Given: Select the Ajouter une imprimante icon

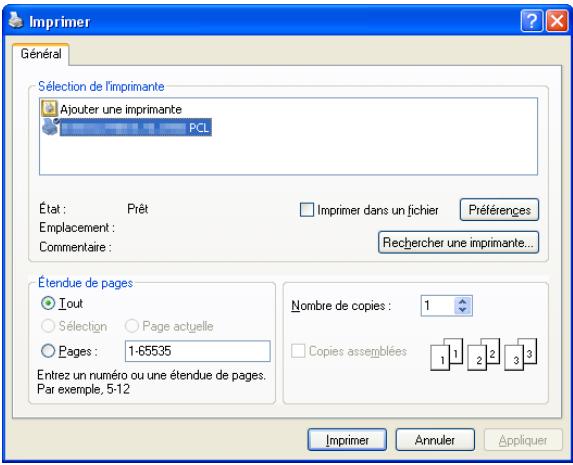Looking at the screenshot, I should tap(49, 109).
